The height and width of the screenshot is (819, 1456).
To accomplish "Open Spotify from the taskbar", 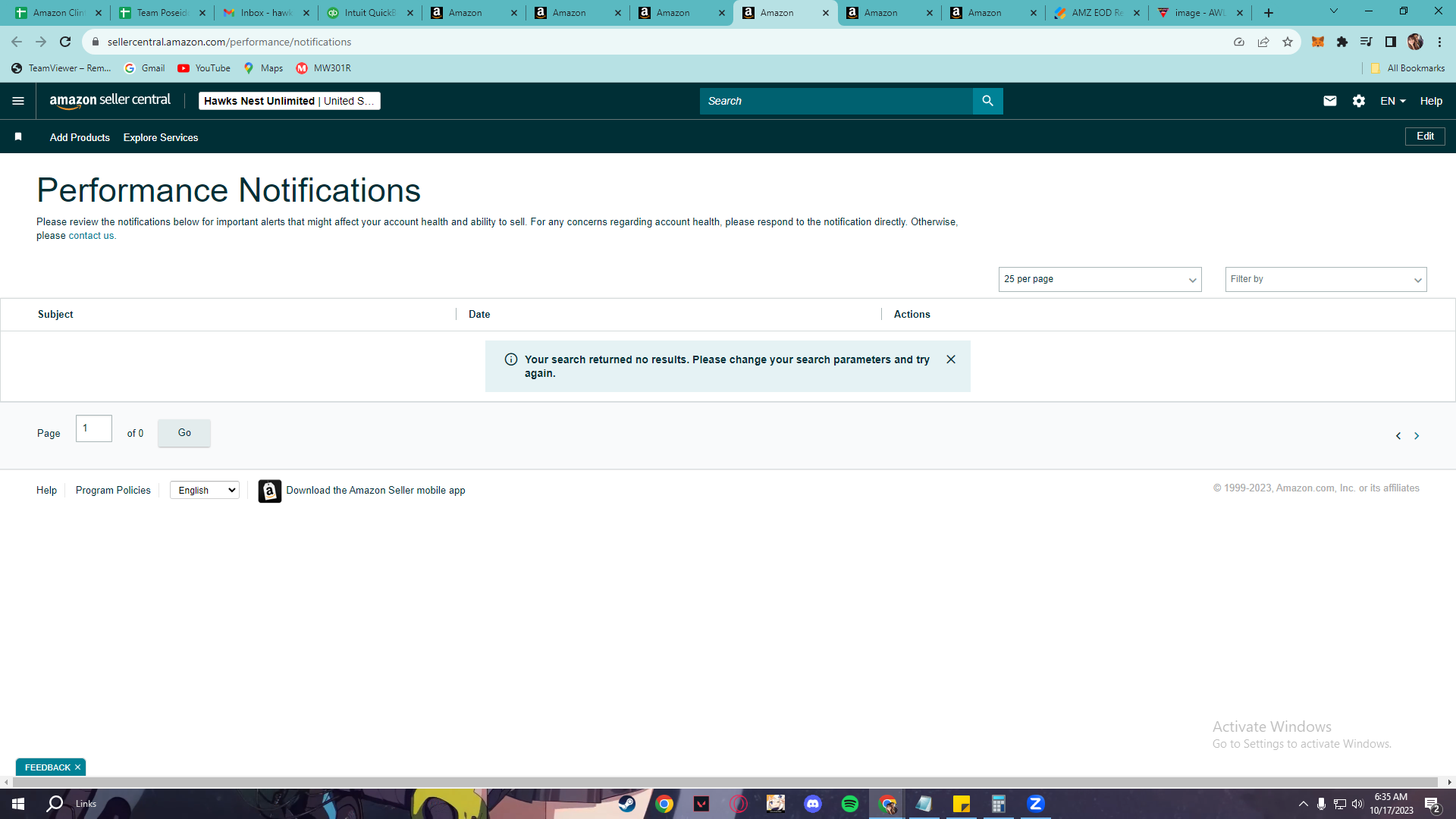I will [x=850, y=804].
